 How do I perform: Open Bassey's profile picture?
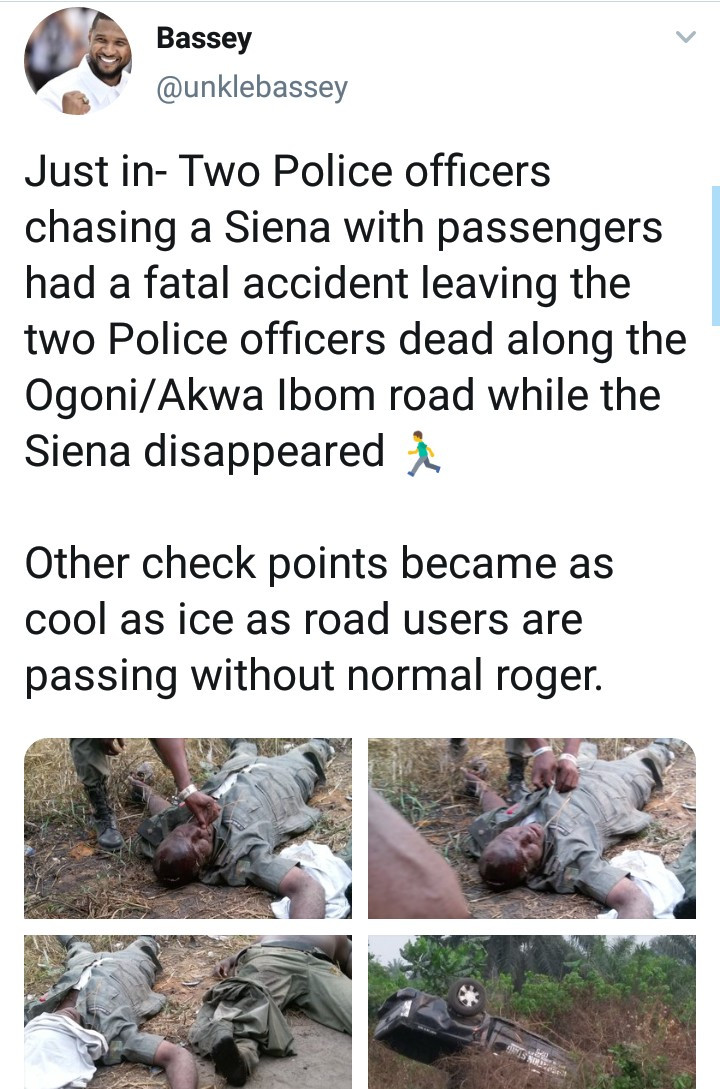78,61
